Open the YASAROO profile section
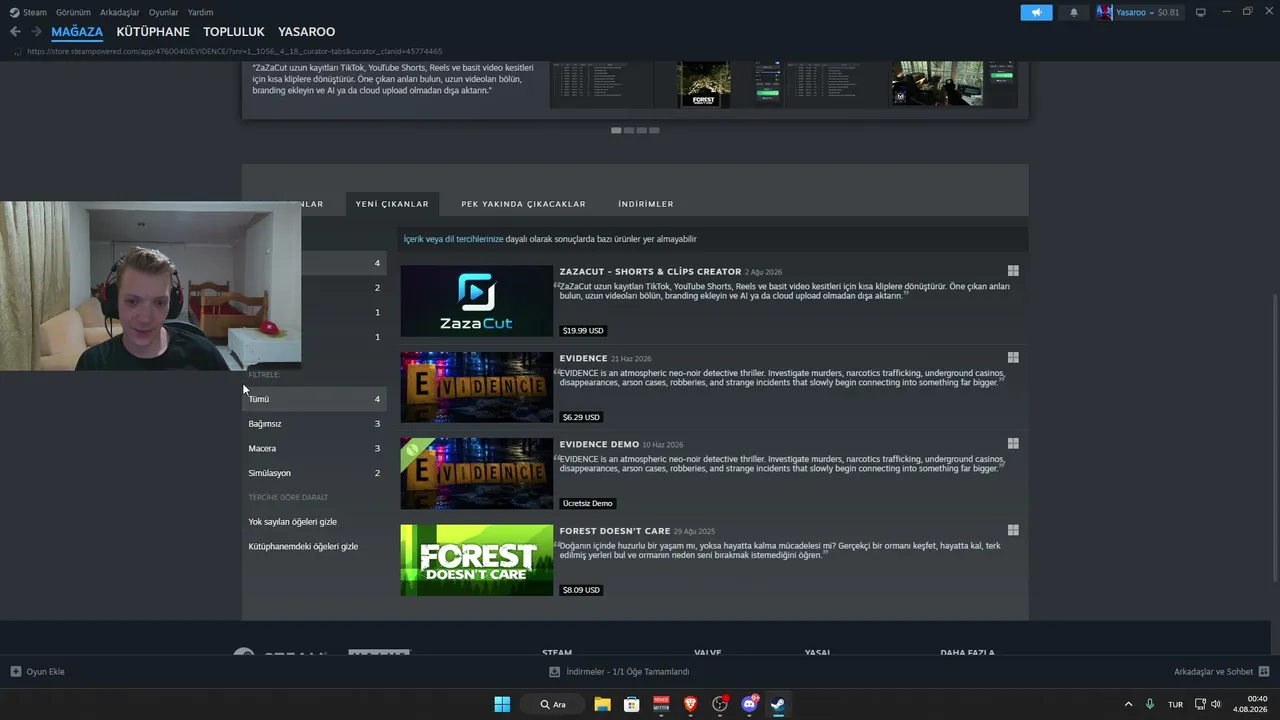Image resolution: width=1280 pixels, height=720 pixels. coord(307,32)
